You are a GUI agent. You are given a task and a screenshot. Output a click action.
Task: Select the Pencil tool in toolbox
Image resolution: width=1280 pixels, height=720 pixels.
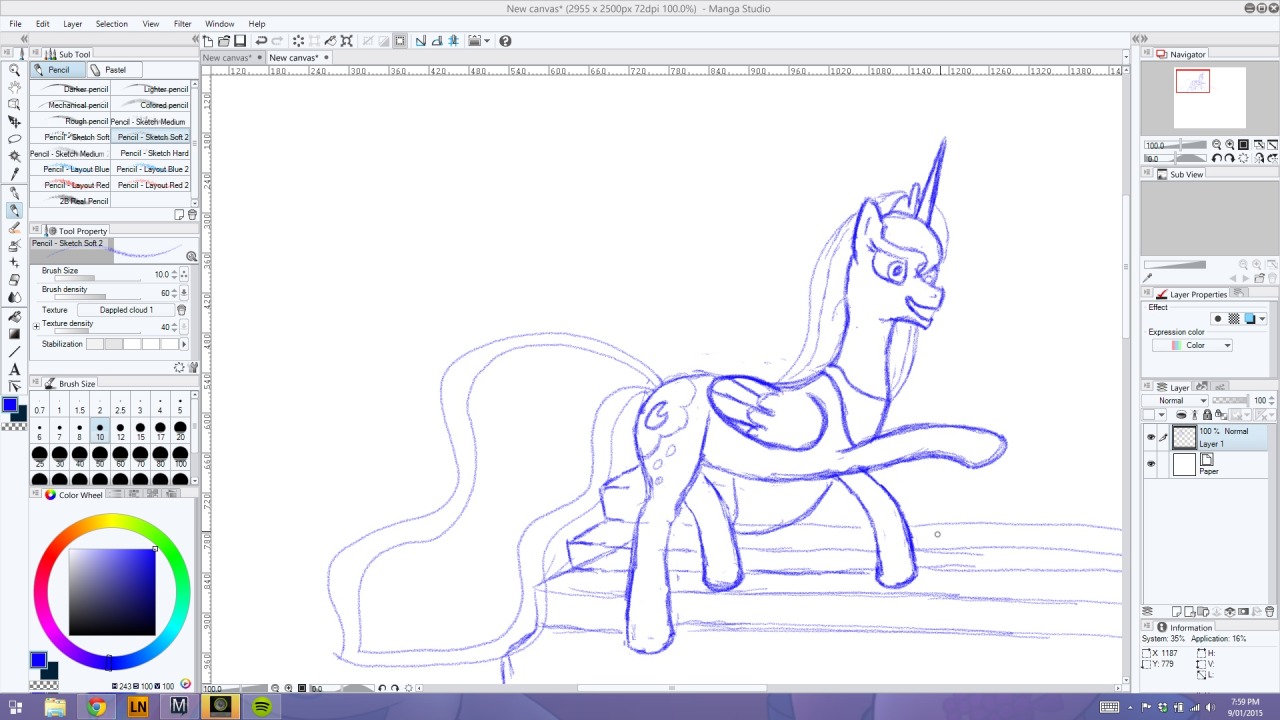tap(14, 210)
